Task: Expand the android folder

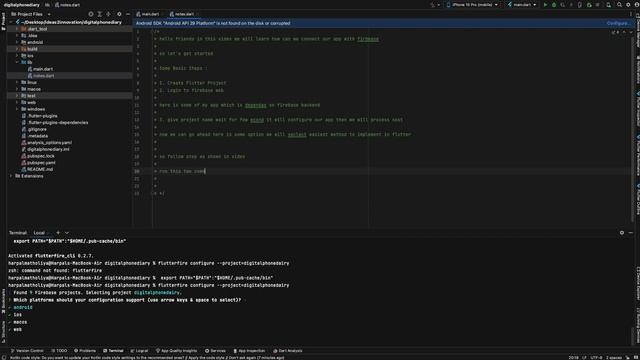Action: 17,42
